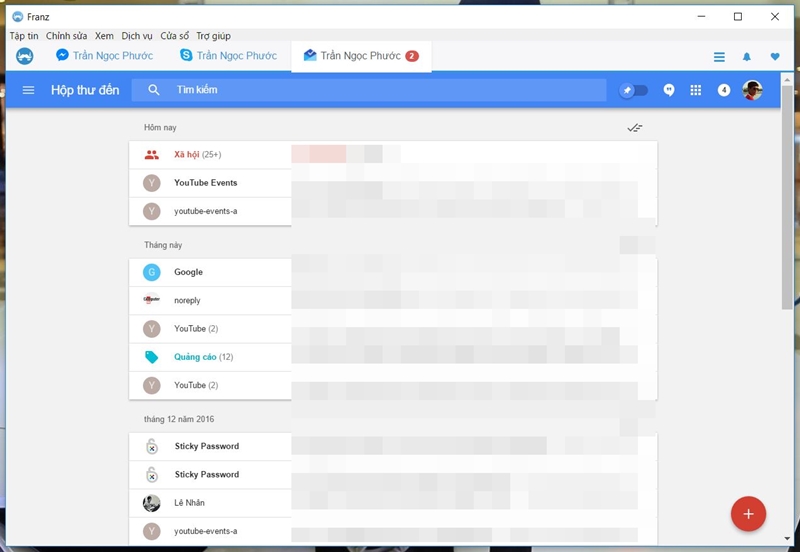The height and width of the screenshot is (552, 800).
Task: Open the Inbox hamburger main menu
Action: (x=29, y=90)
